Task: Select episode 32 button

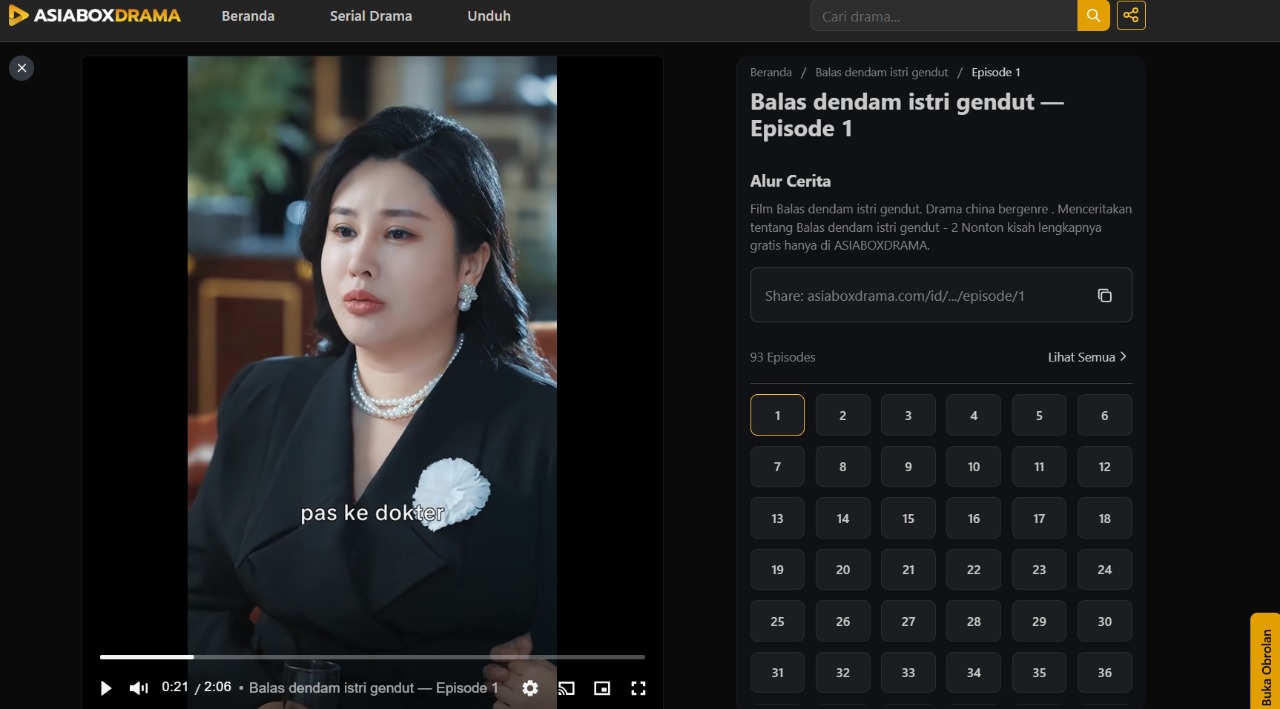Action: pos(843,672)
